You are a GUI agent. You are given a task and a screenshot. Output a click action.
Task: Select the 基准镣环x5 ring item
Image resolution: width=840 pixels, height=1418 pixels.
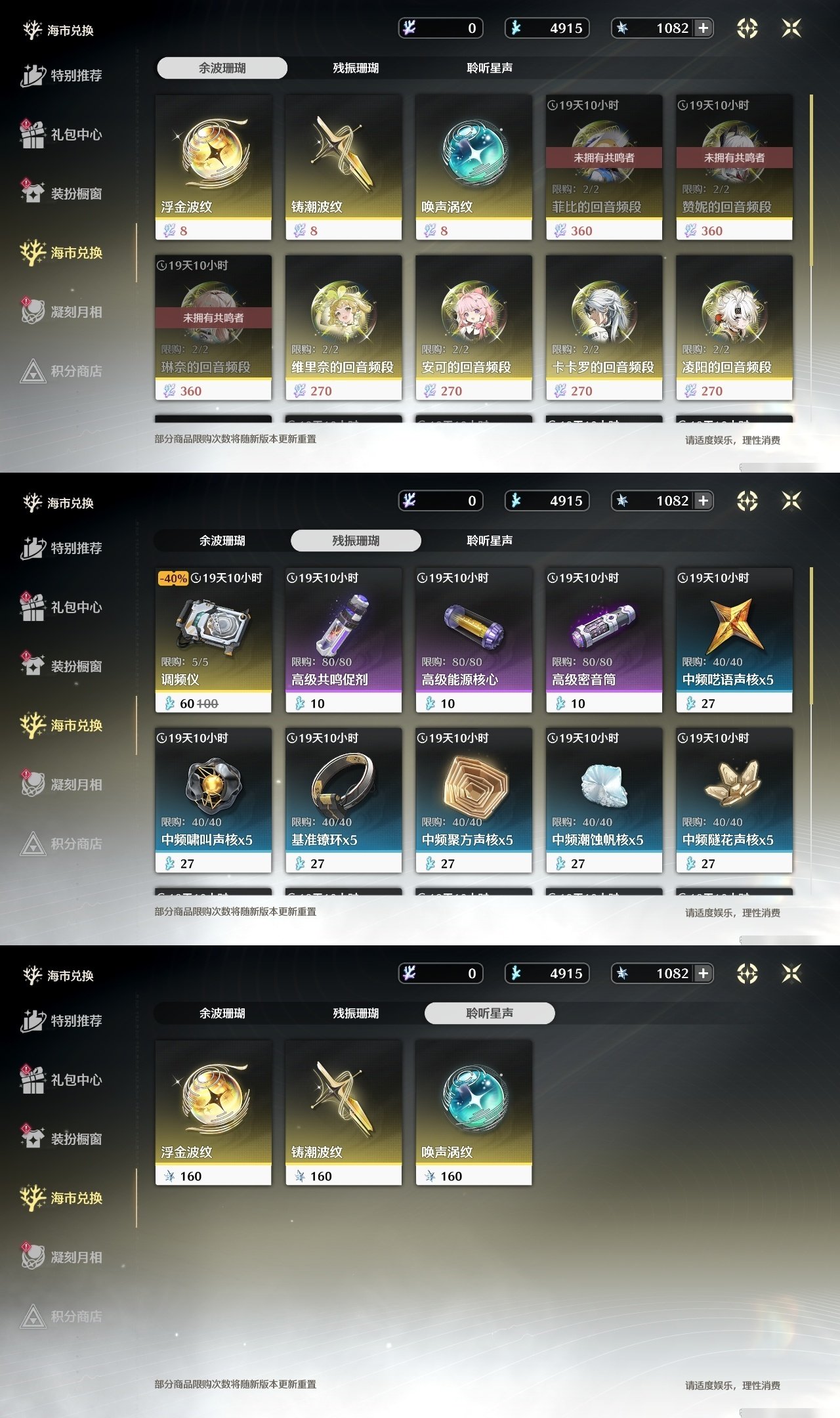[343, 800]
